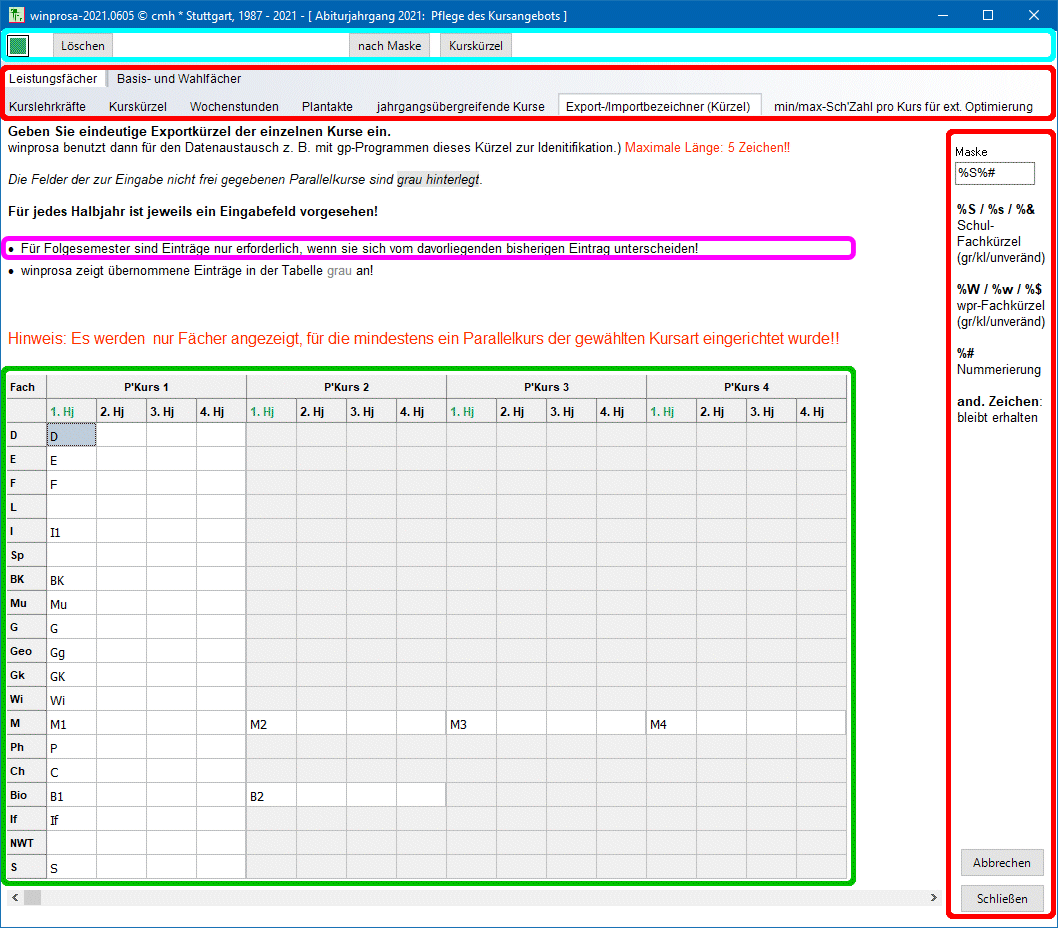
Task: Click the P'Kurs 3 column header
Action: [x=546, y=387]
